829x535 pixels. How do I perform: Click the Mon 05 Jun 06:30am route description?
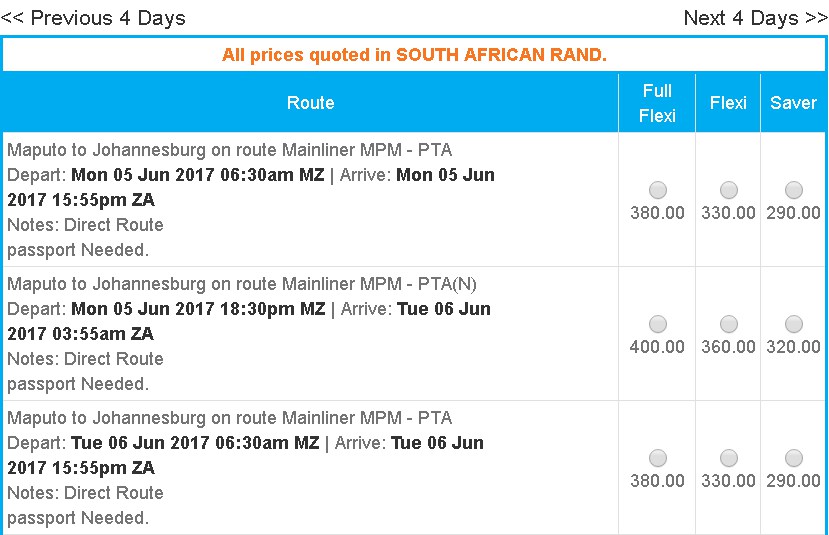(x=310, y=200)
